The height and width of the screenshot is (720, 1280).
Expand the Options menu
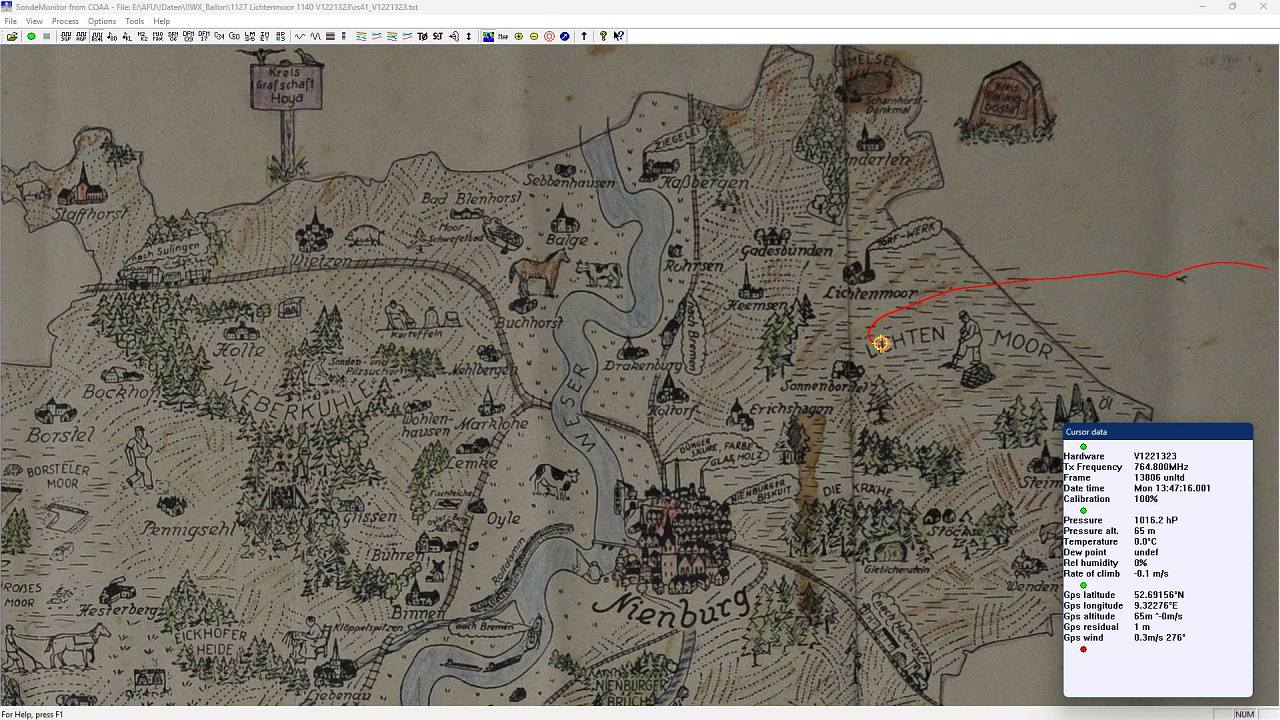pos(102,21)
